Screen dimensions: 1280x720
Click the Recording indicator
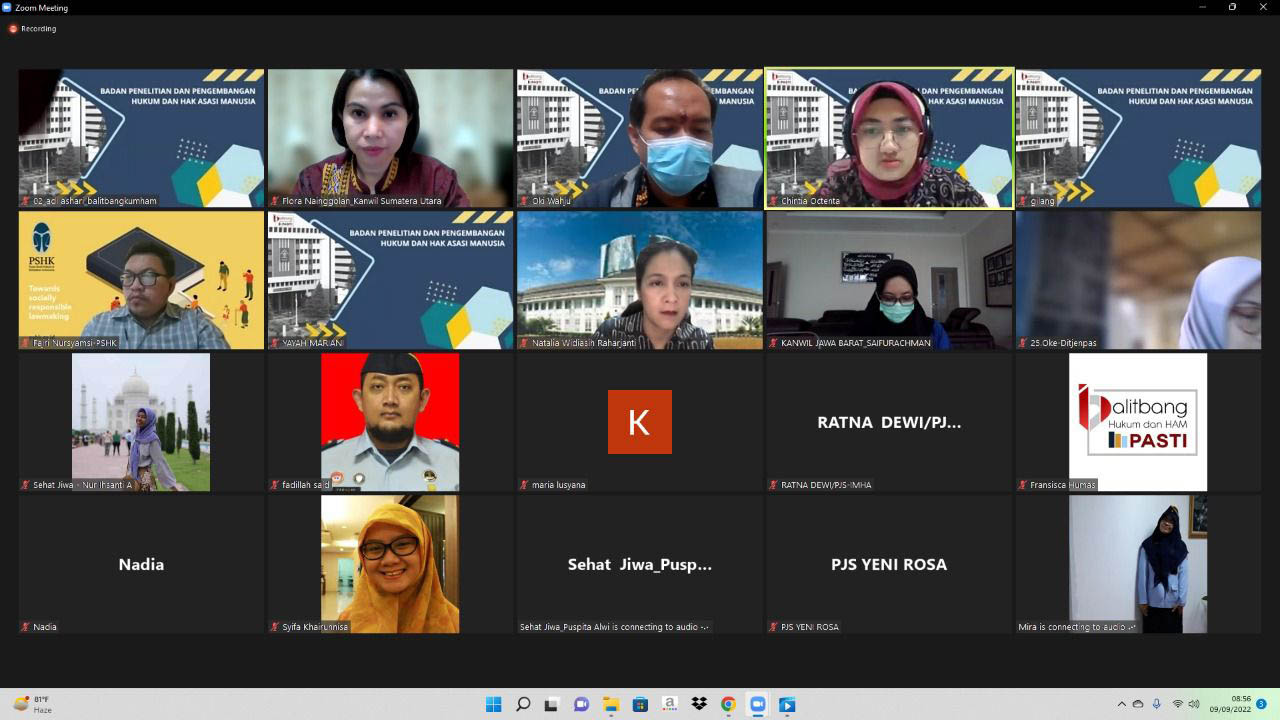33,29
